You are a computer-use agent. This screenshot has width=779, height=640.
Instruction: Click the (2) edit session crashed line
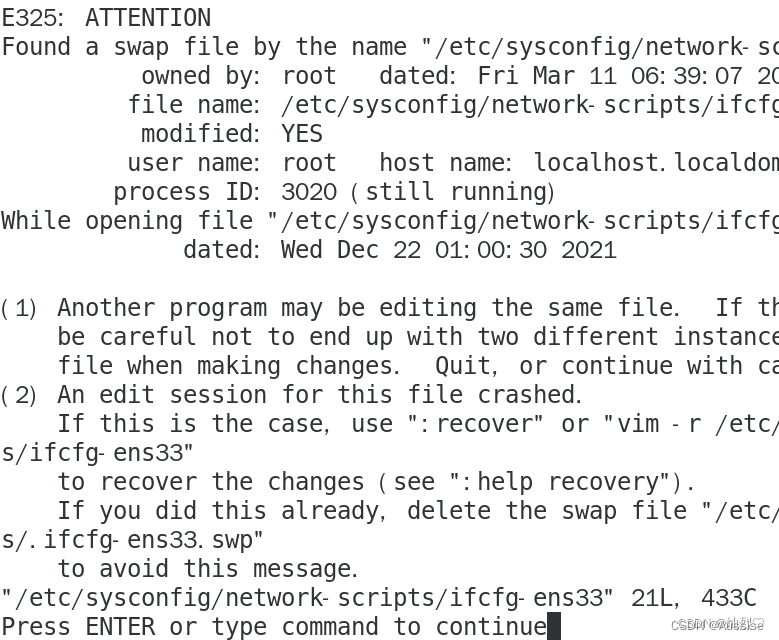pos(292,396)
